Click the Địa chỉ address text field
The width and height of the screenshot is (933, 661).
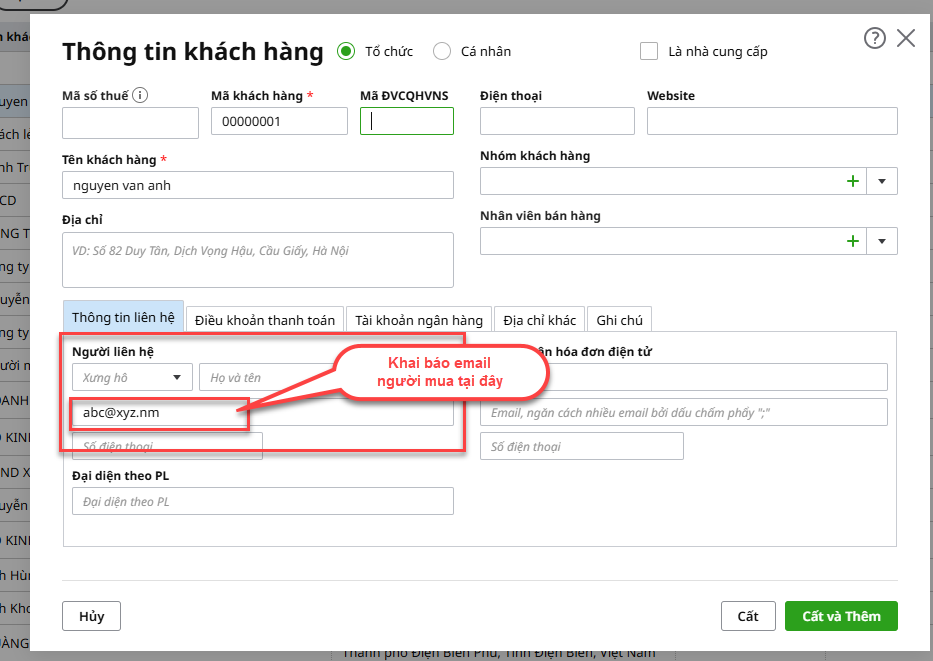coord(258,260)
